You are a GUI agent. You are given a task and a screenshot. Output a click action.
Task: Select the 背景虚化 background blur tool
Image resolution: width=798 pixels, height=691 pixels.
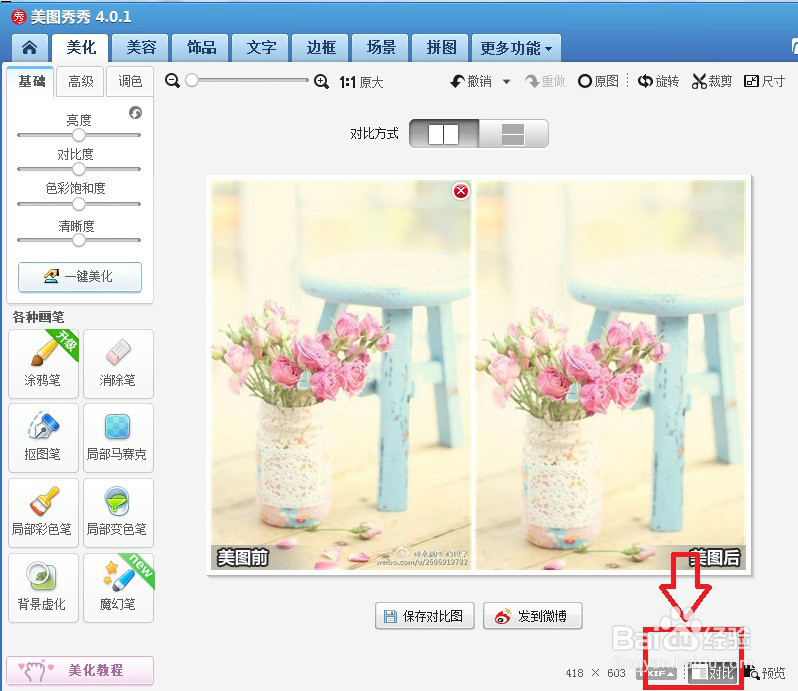[43, 588]
